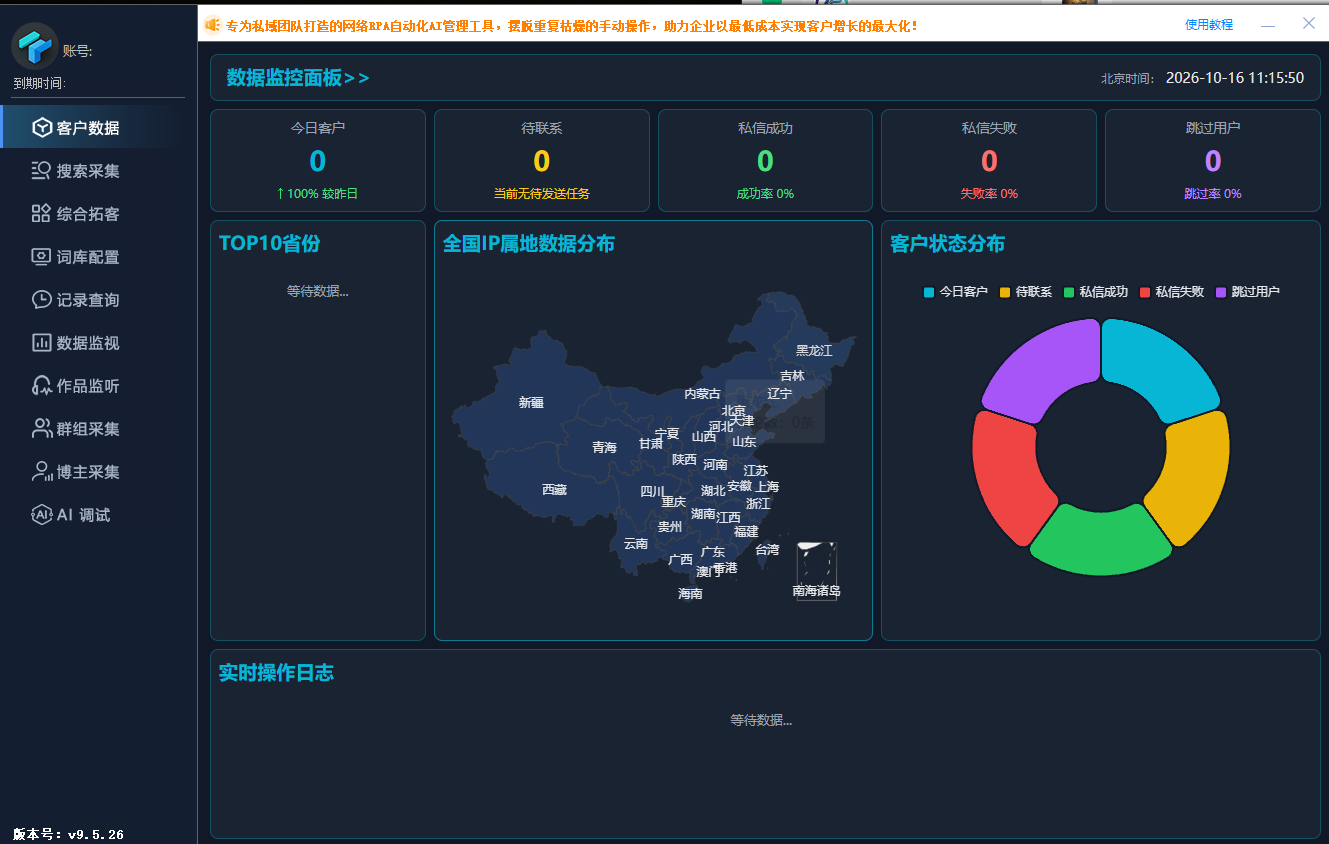Viewport: 1329px width, 844px height.
Task: Click the 数据监控面板>> heading
Action: point(298,78)
